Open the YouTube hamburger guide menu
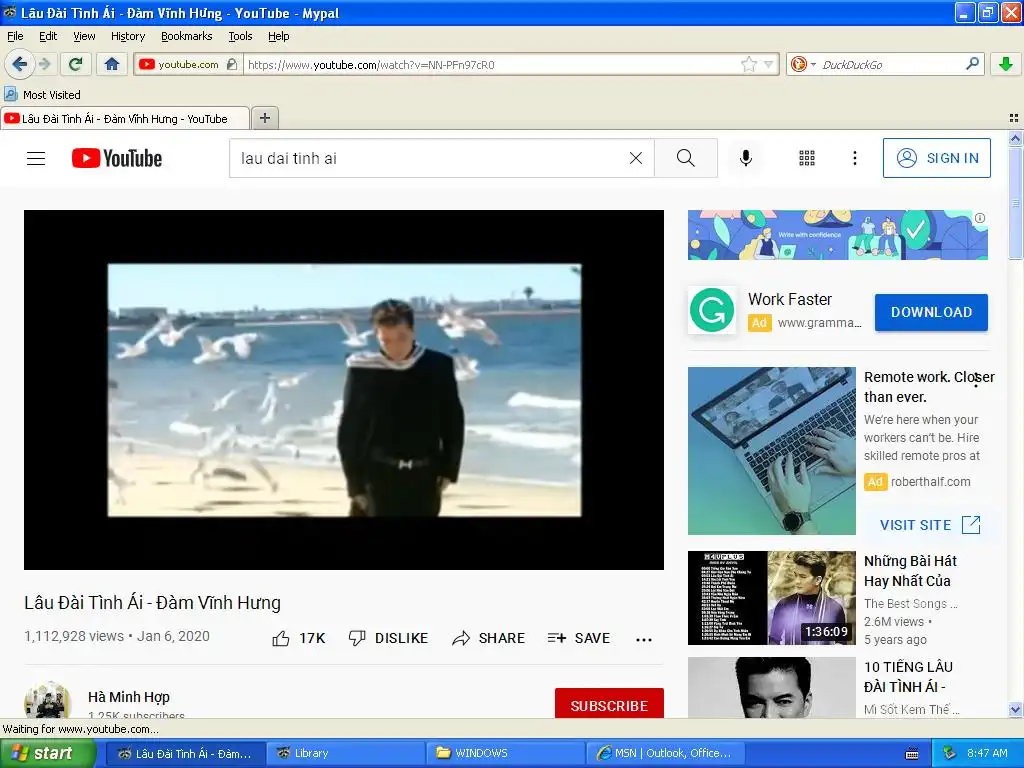This screenshot has width=1024, height=768. 36,158
